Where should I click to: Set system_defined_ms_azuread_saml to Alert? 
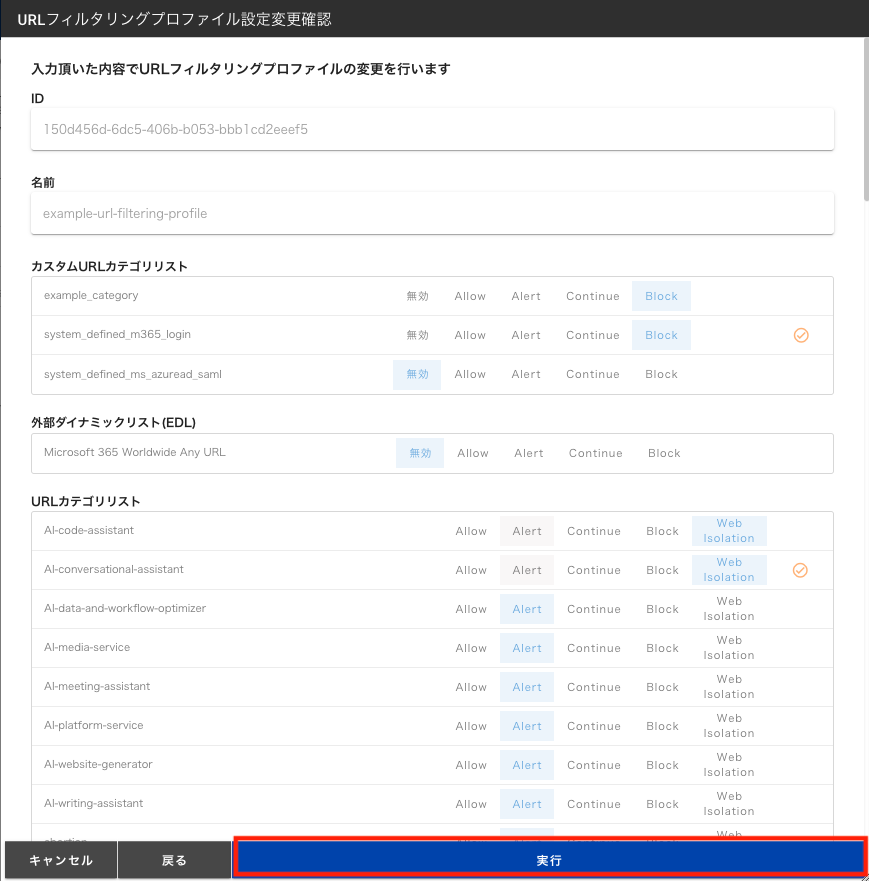526,375
